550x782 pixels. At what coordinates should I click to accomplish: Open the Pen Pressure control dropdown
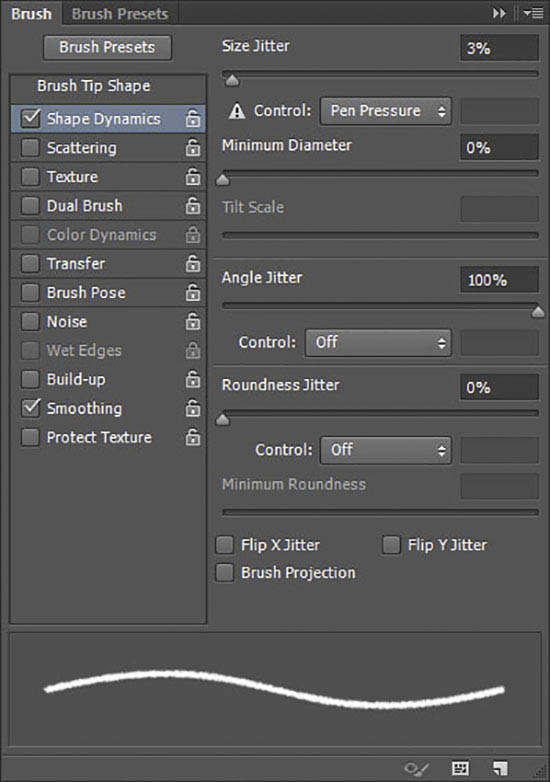[x=385, y=111]
